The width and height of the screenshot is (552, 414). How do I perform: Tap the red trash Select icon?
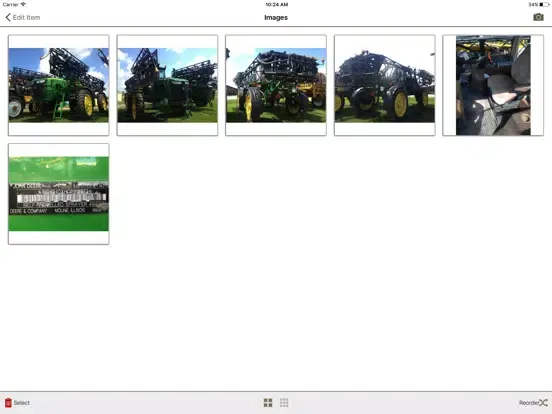[8, 402]
